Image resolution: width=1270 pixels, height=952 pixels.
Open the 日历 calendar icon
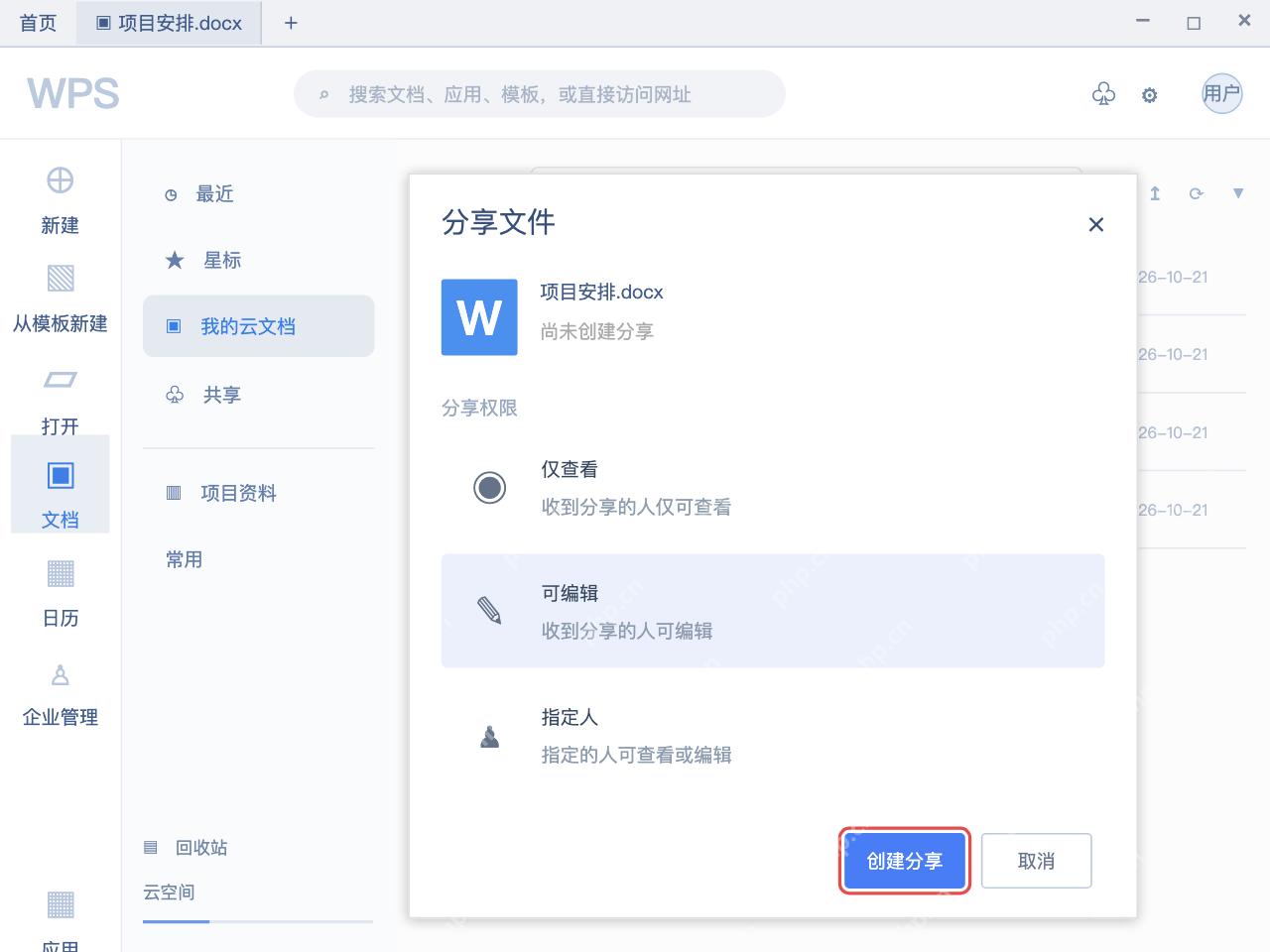click(61, 573)
